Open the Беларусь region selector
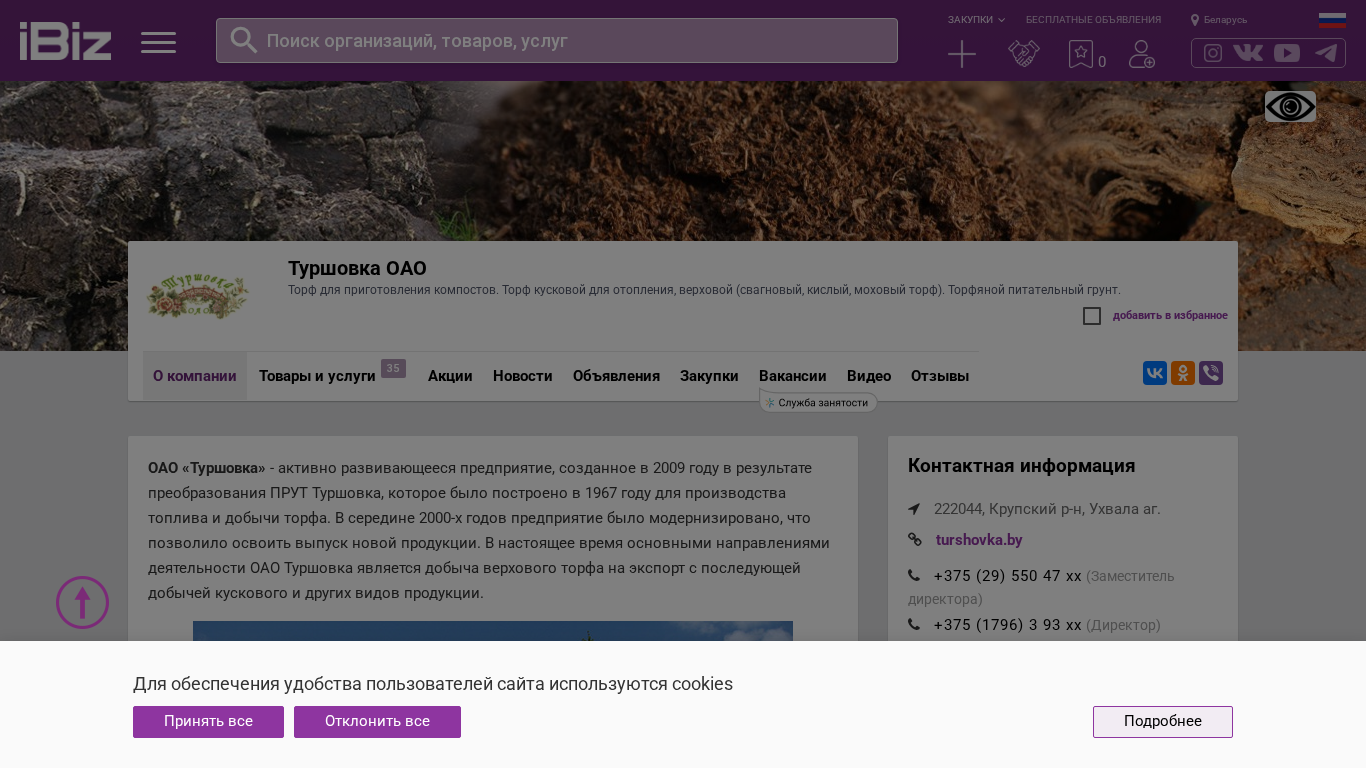This screenshot has width=1366, height=768. 1219,20
